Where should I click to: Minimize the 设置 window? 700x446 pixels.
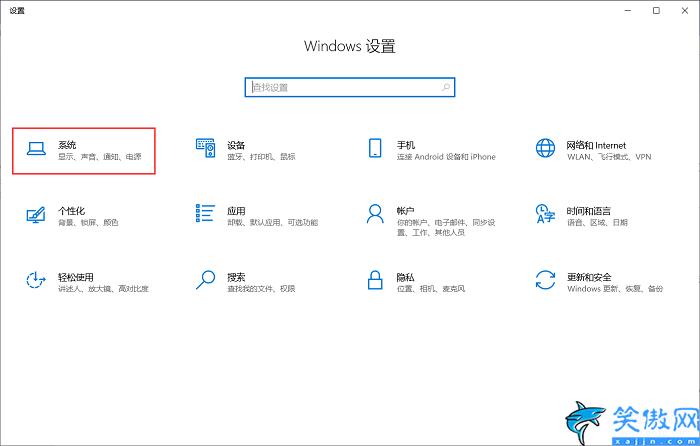[x=628, y=11]
